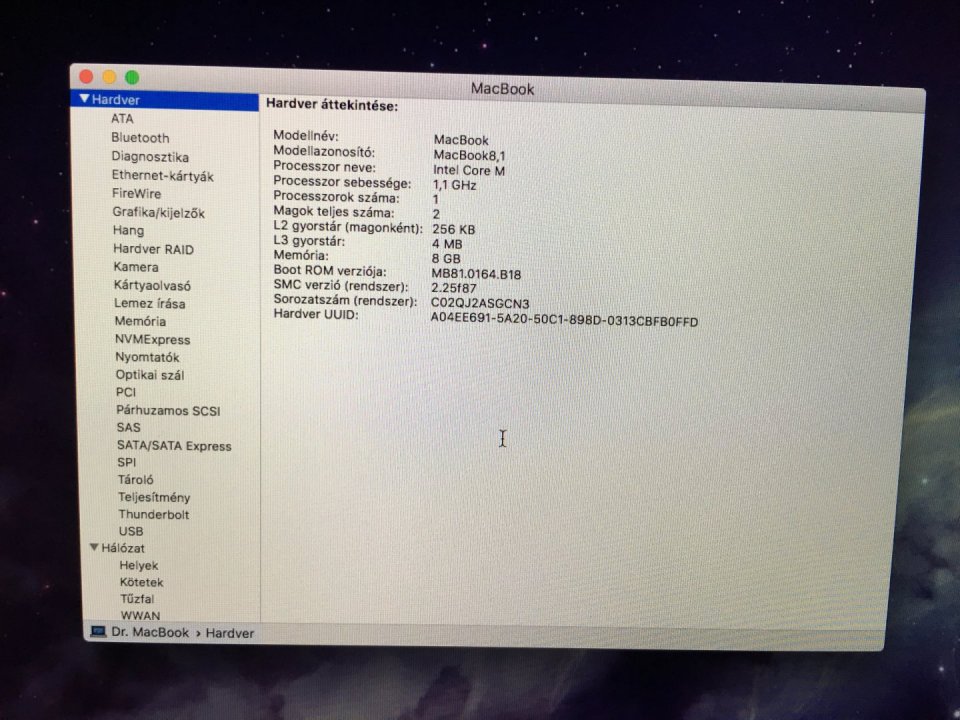960x720 pixels.
Task: Open Párhuzamos SCSI section
Action: (x=168, y=410)
